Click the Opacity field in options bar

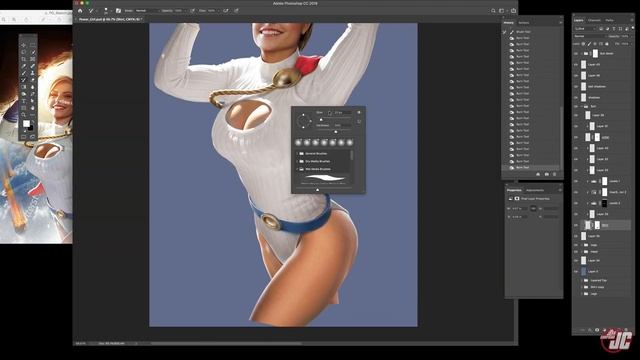pyautogui.click(x=179, y=11)
